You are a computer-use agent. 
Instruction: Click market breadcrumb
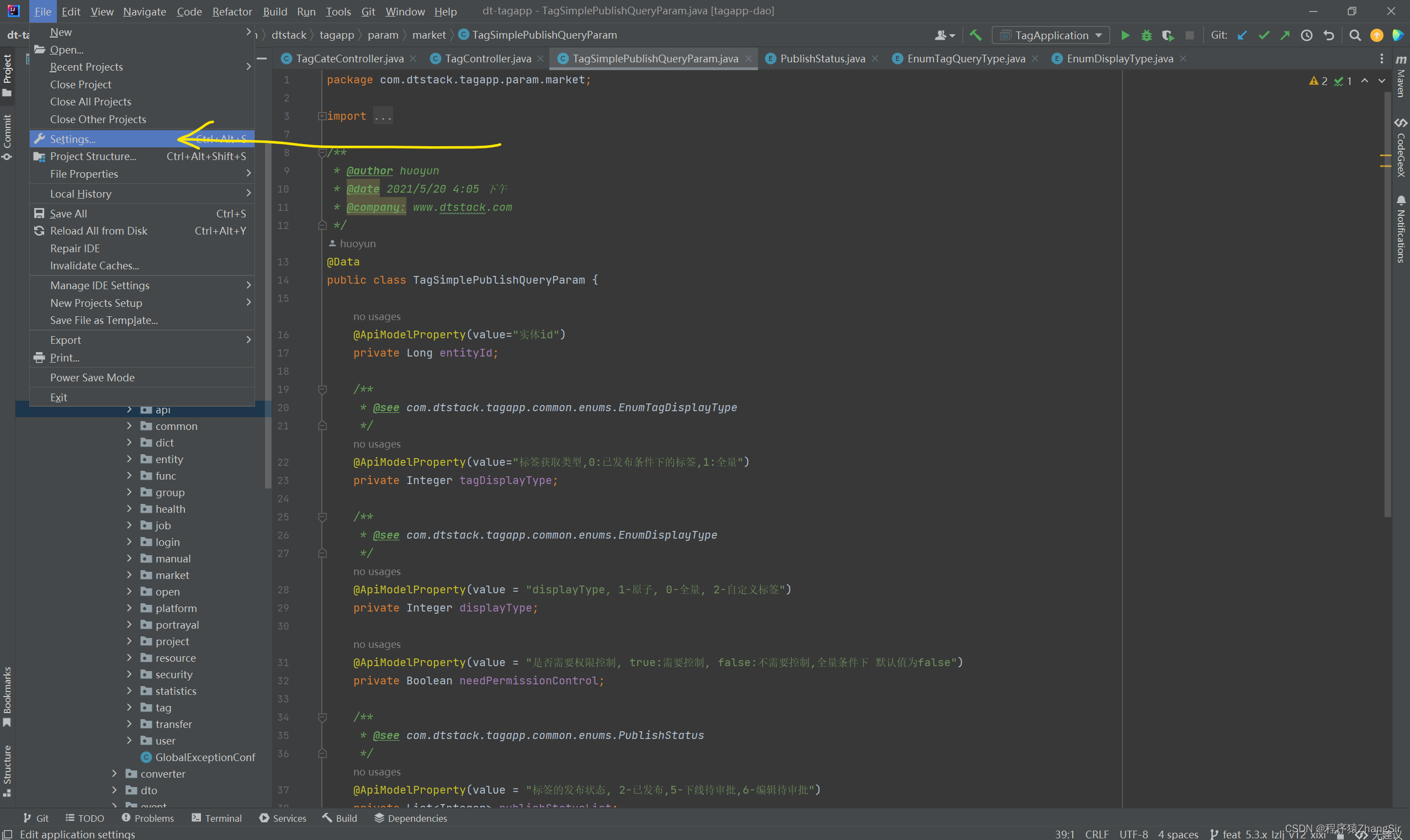point(428,35)
